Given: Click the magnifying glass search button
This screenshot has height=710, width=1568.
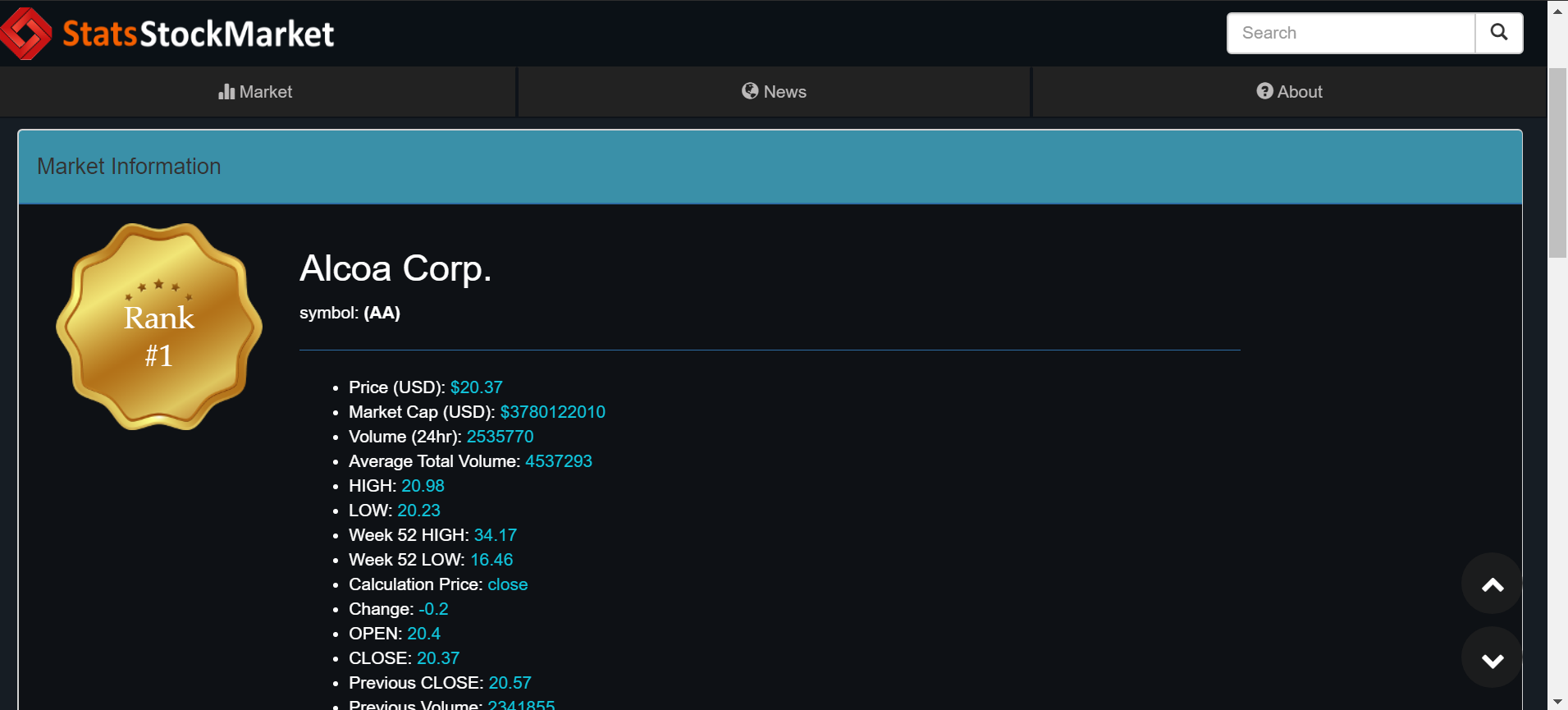Looking at the screenshot, I should [1499, 33].
